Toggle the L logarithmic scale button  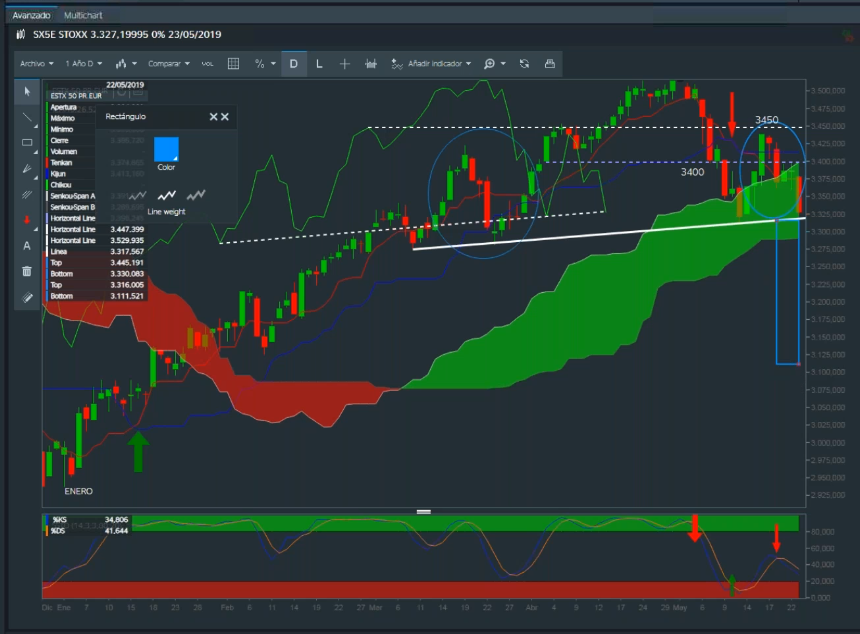[x=319, y=63]
